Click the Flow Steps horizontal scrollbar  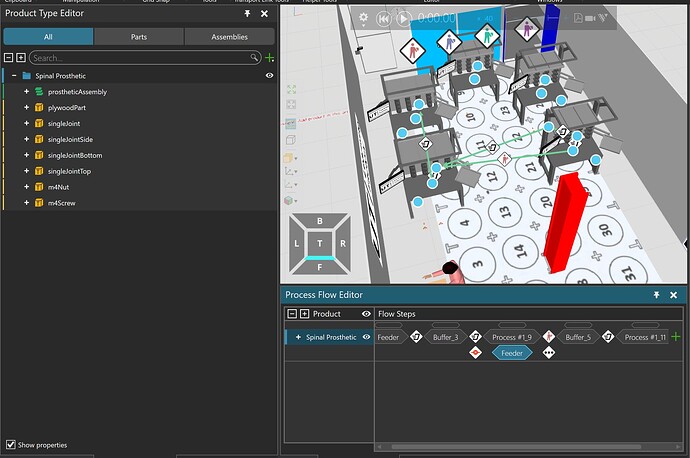click(515, 447)
